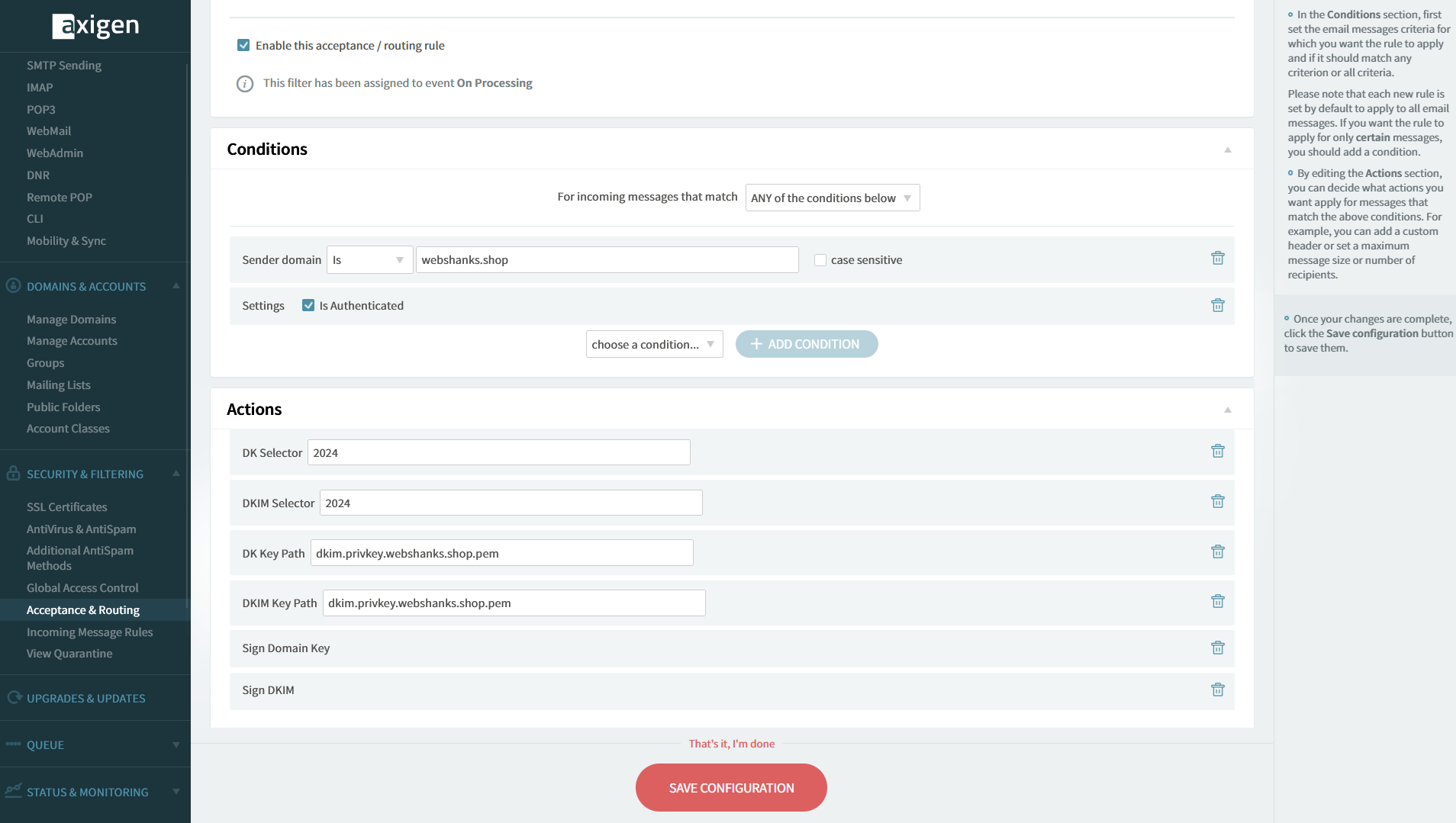Viewport: 1456px width, 823px height.
Task: Click the Status & Monitoring chart icon
Action: 13,791
